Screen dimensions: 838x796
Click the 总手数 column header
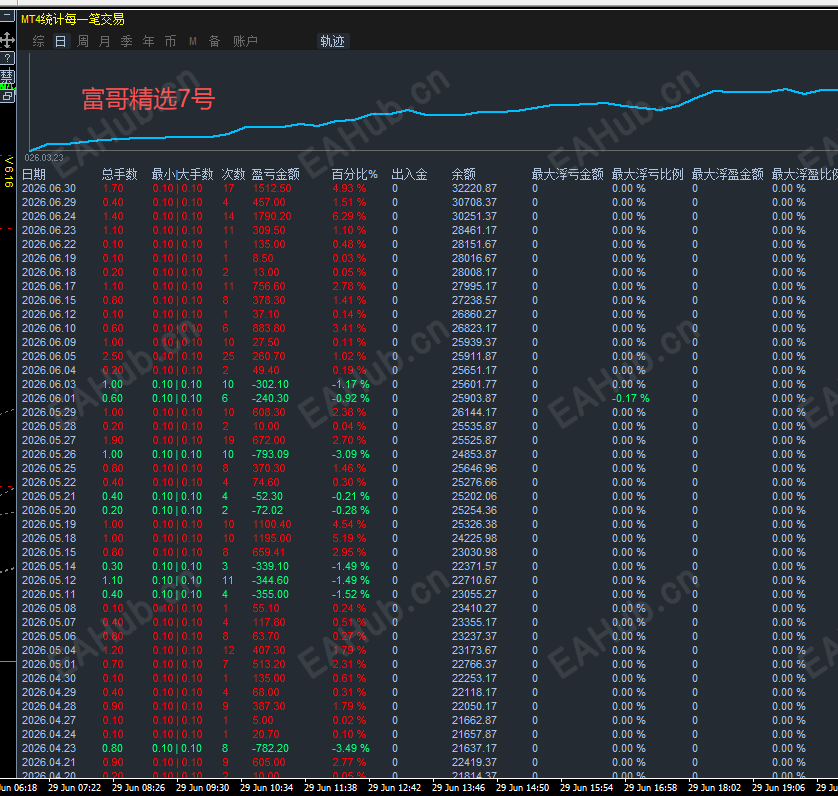120,174
